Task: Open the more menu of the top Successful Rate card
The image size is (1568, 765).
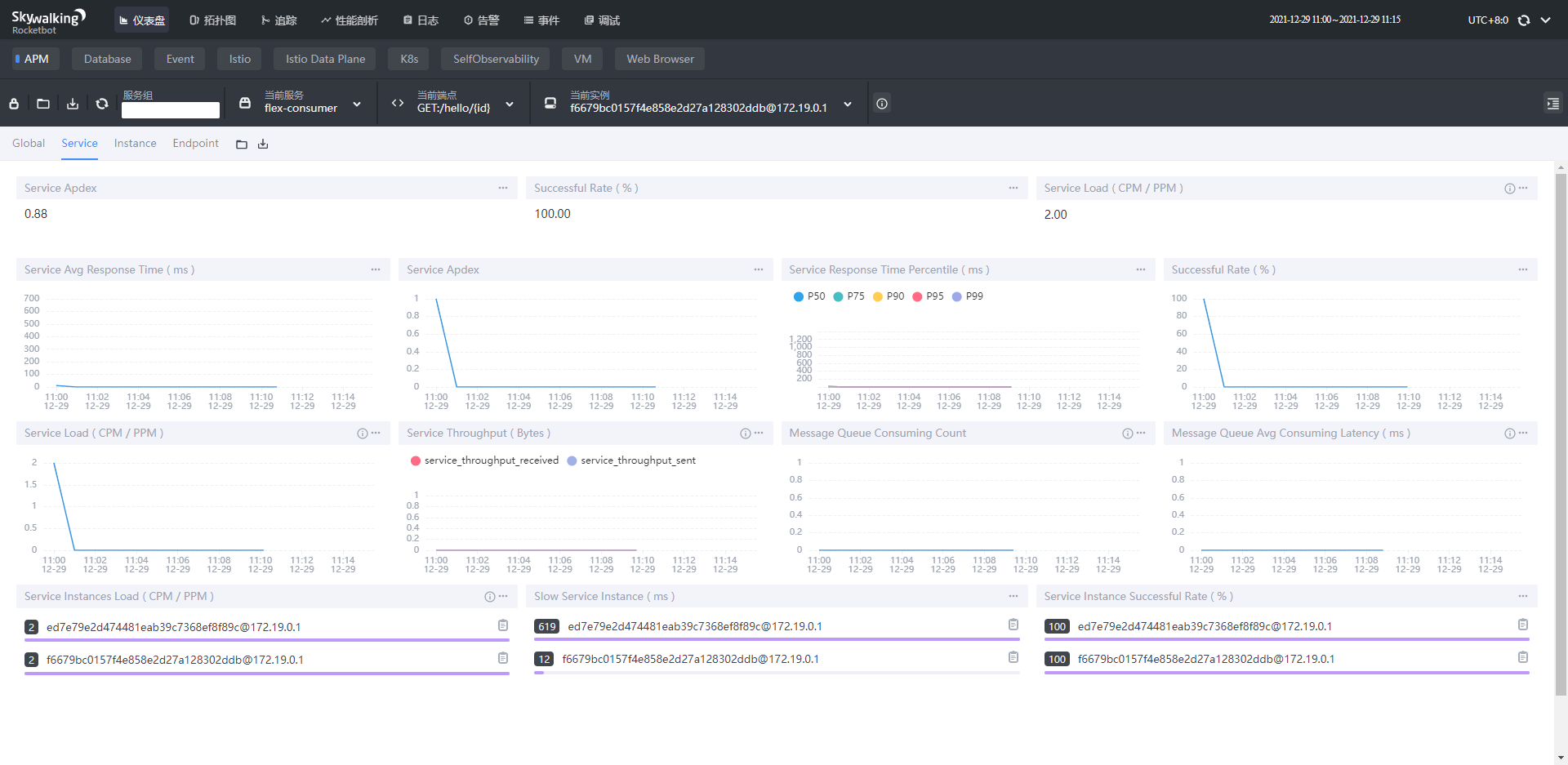Action: click(1013, 188)
